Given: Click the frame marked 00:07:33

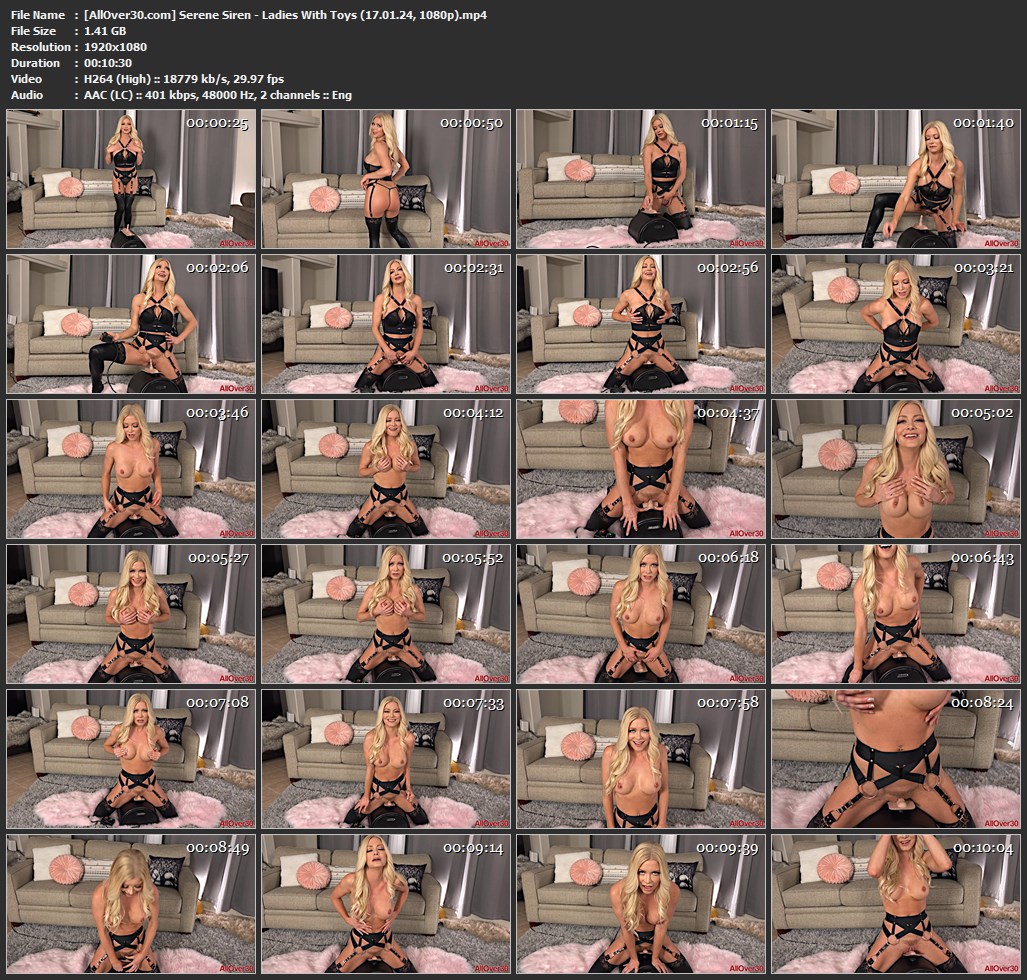Looking at the screenshot, I should (x=387, y=758).
